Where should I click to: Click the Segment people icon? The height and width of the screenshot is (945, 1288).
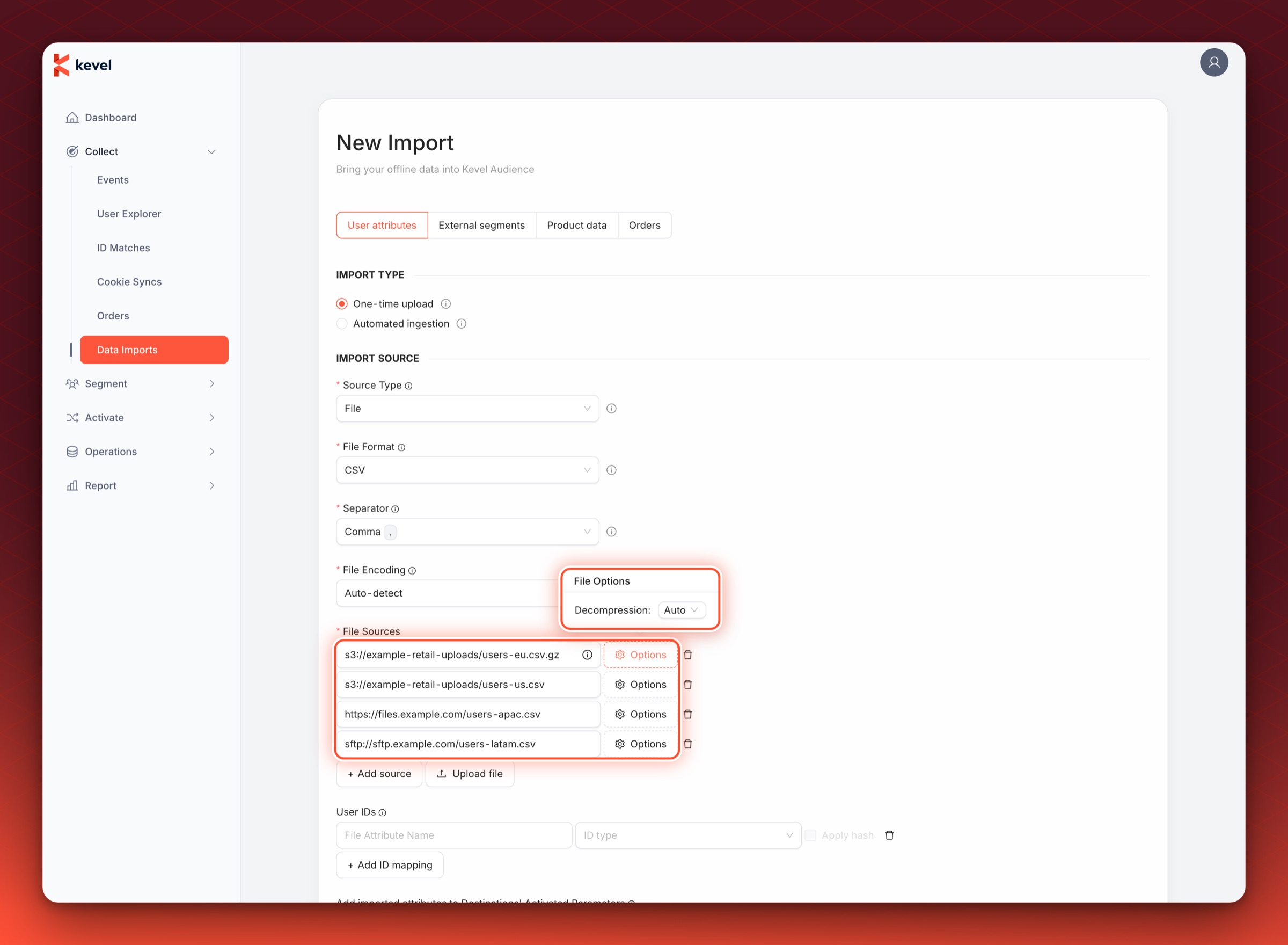point(72,384)
